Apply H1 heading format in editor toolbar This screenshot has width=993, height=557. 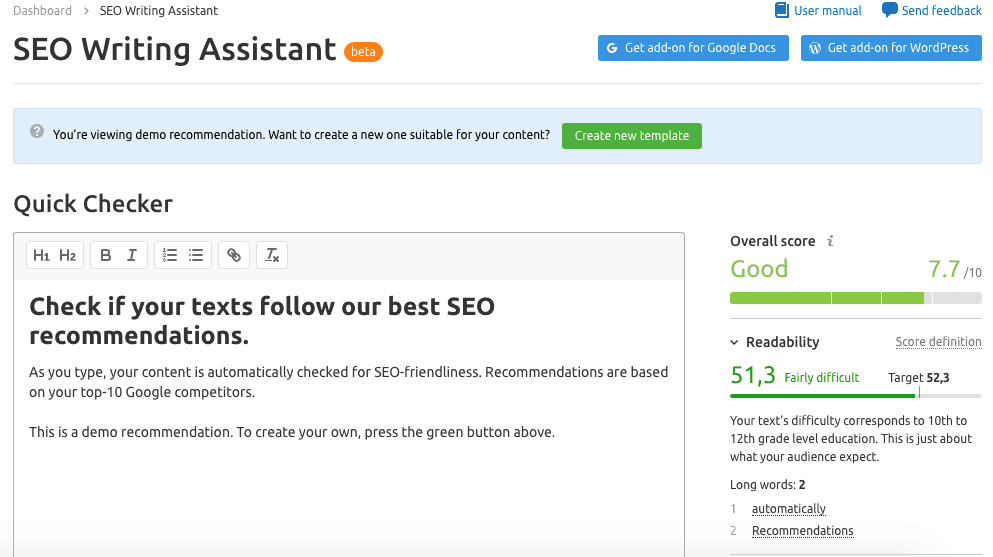tap(42, 256)
